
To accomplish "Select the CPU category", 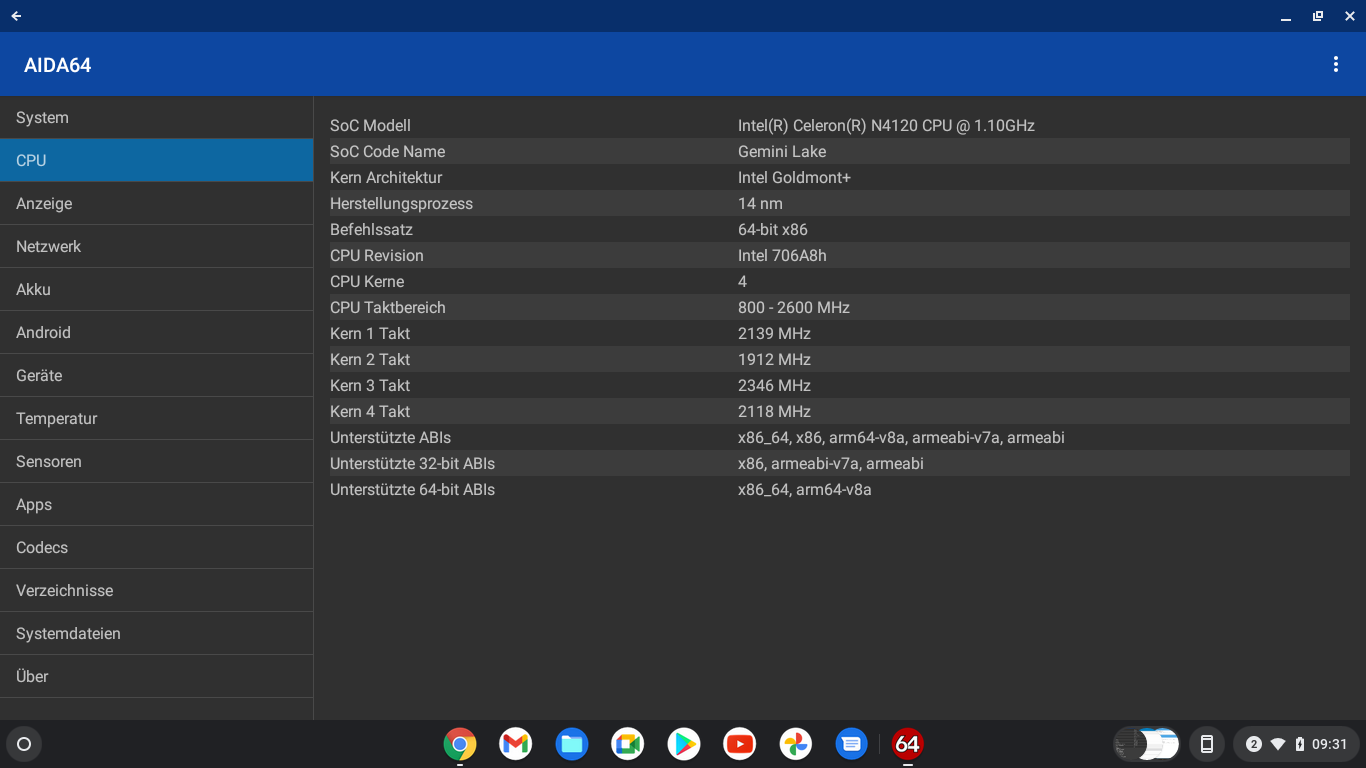I will pyautogui.click(x=157, y=160).
